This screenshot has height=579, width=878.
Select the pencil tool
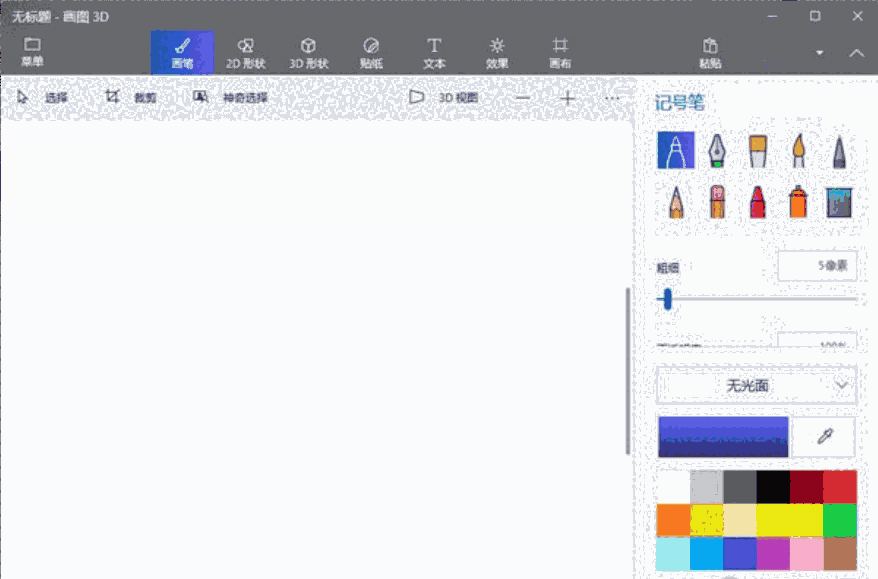675,201
